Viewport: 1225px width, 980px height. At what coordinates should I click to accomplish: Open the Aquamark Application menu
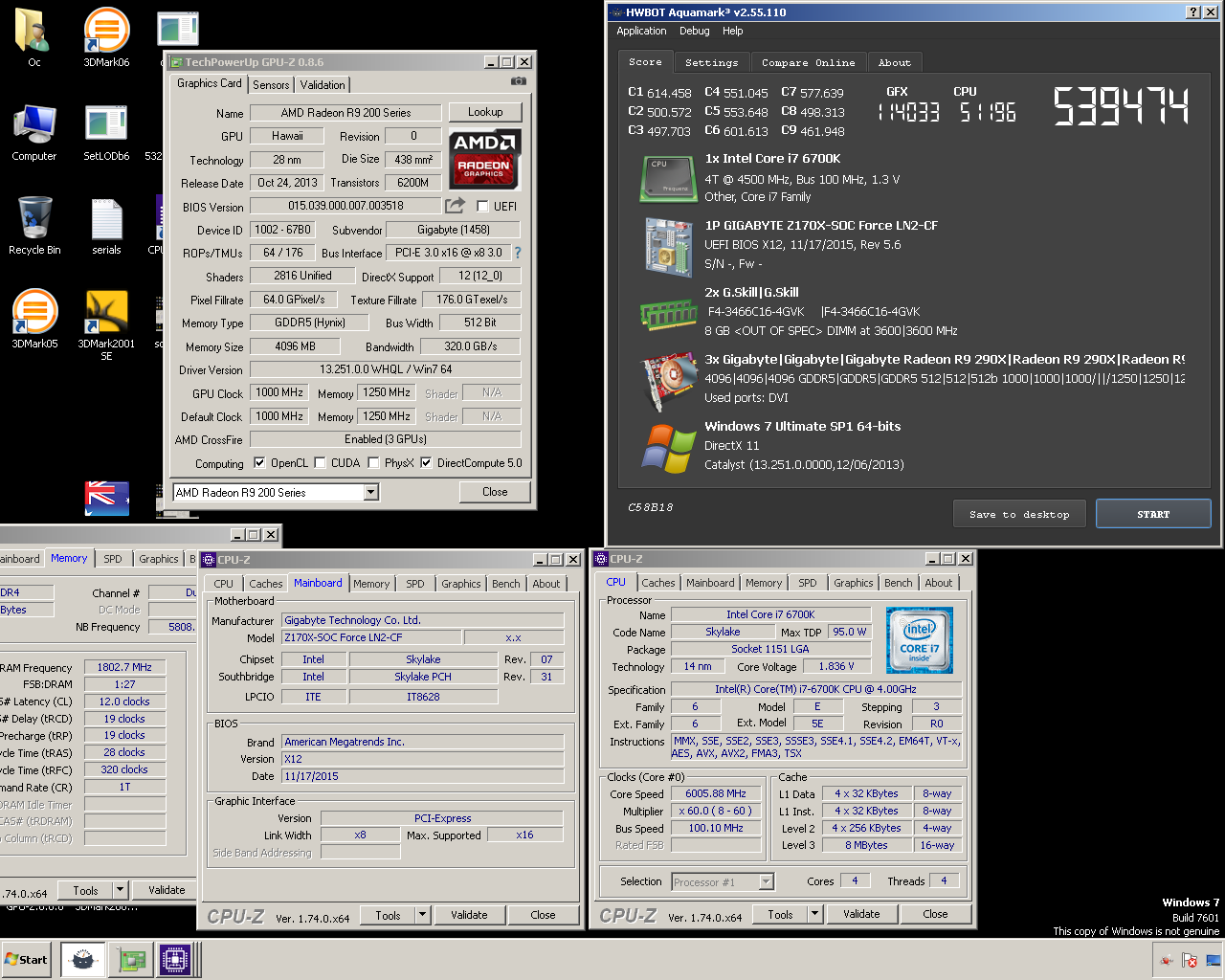click(641, 31)
